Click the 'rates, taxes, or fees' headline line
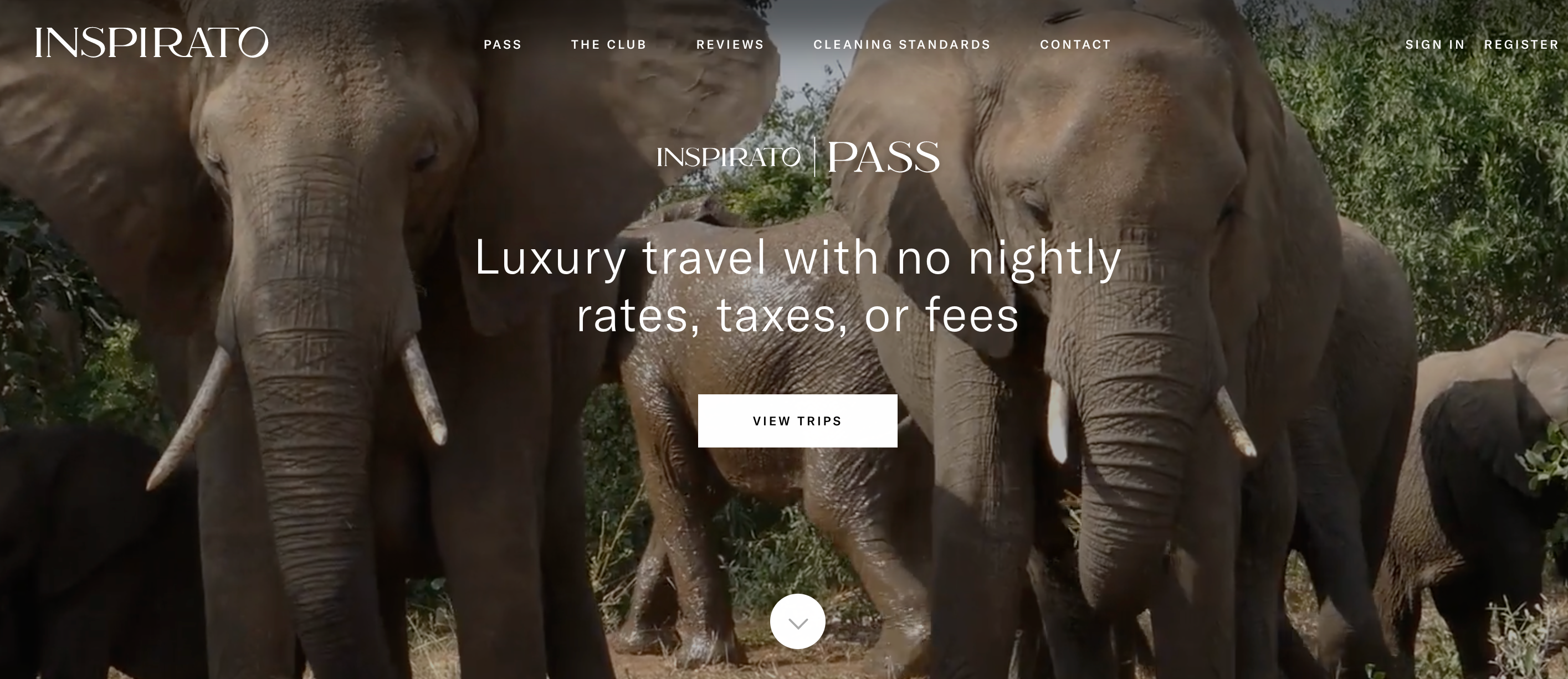Screen dimensions: 1568x679 (x=798, y=315)
